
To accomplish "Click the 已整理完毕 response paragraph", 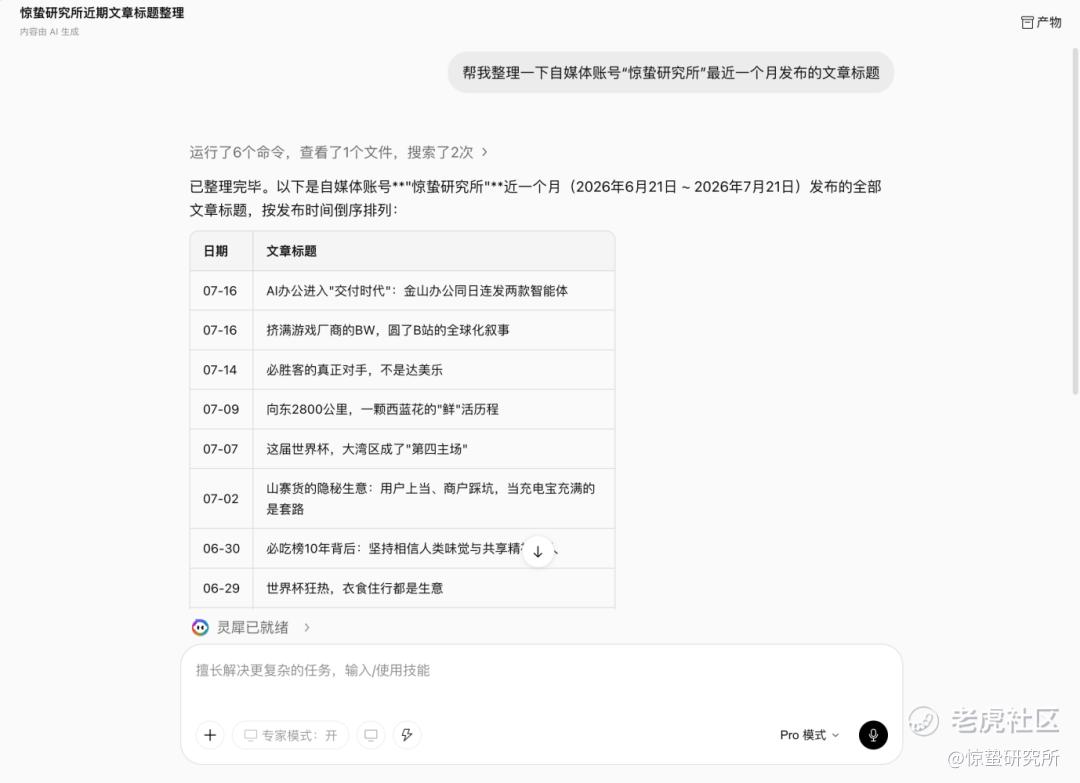I will point(535,198).
